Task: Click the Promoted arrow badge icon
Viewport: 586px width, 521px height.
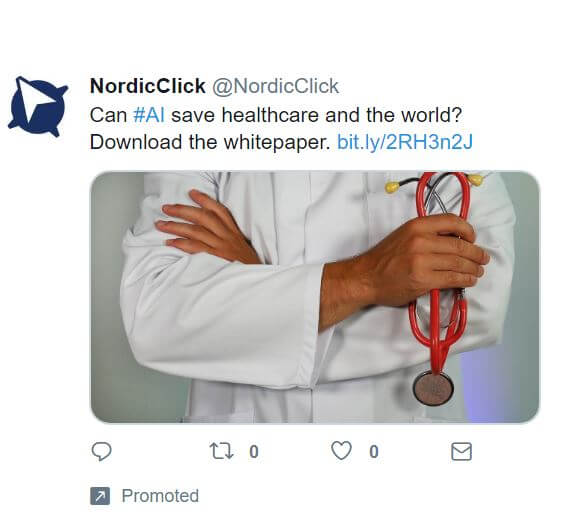Action: [100, 496]
